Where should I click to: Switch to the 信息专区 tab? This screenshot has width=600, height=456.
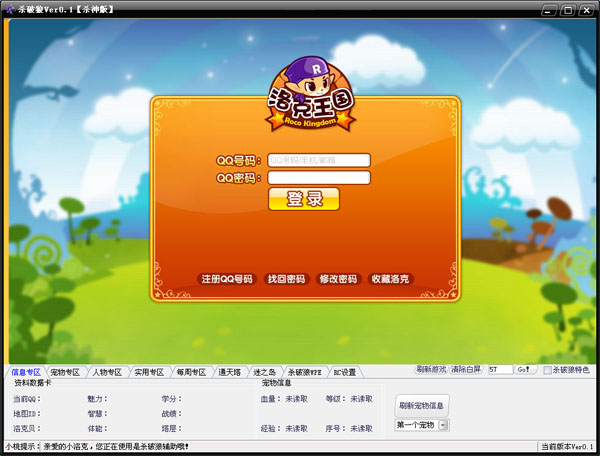(26, 372)
